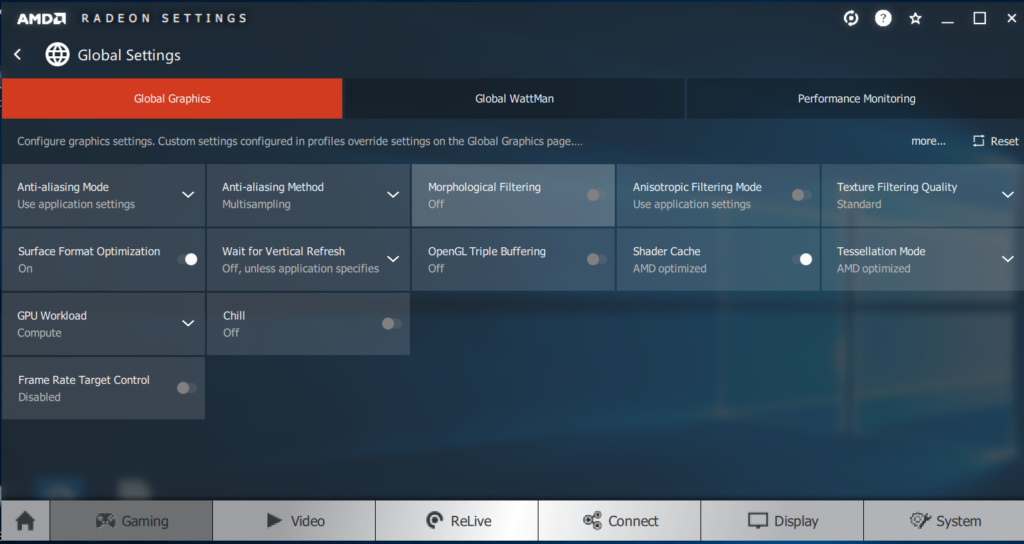The height and width of the screenshot is (544, 1024).
Task: Switch to the Global WattMan tab
Action: [x=514, y=99]
